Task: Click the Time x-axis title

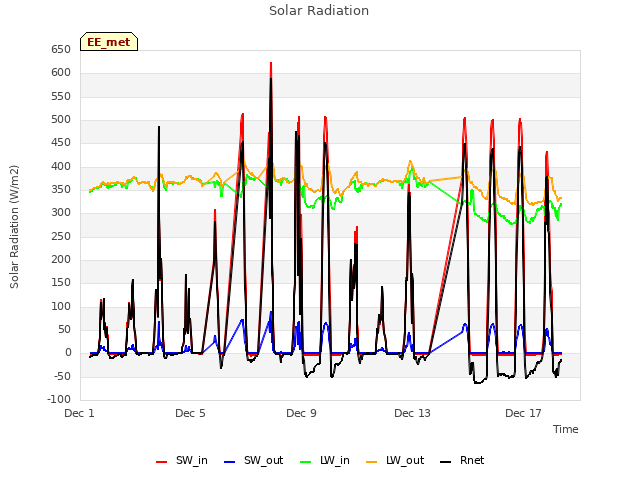Action: (566, 429)
